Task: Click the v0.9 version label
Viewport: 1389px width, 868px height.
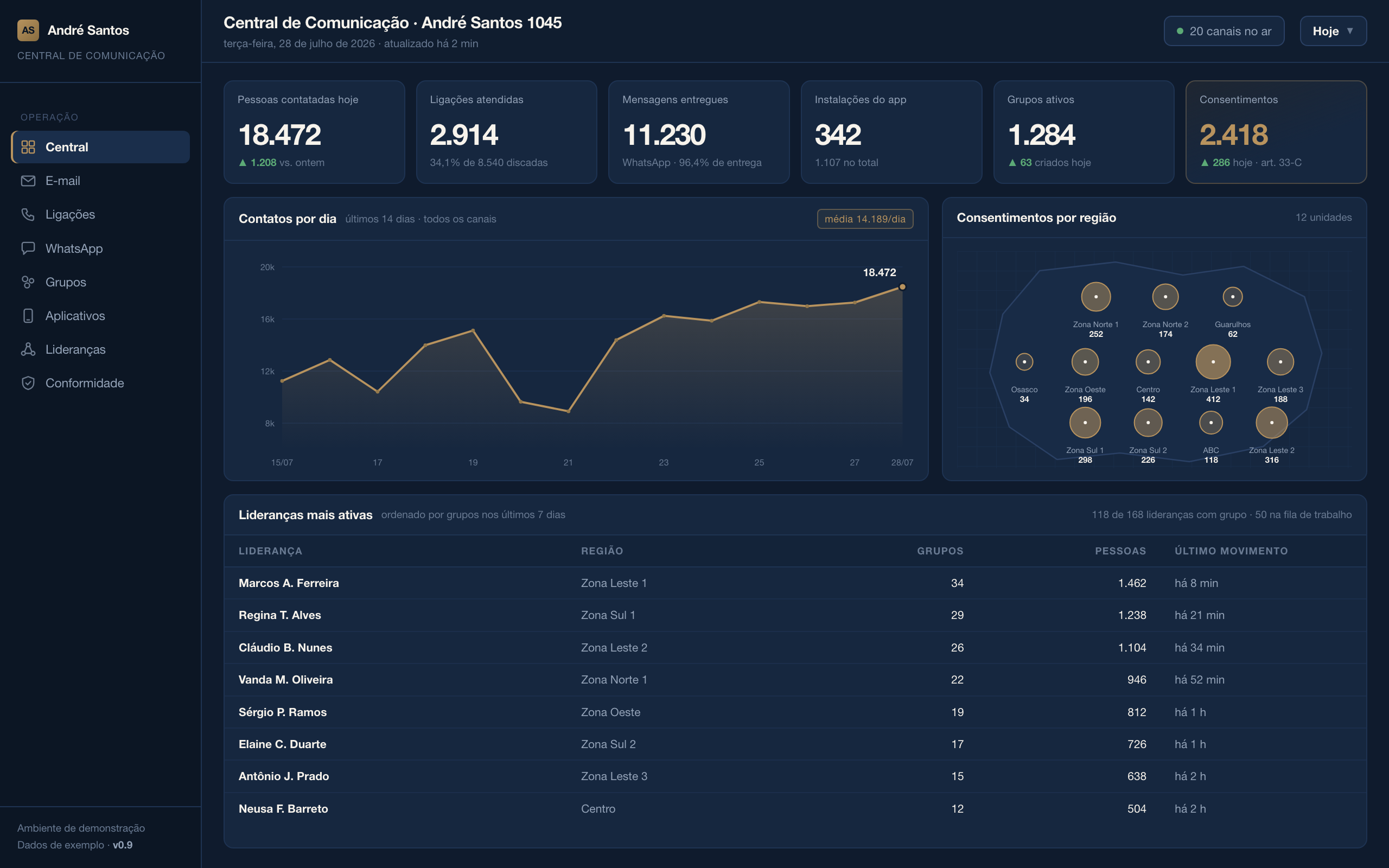Action: 122,845
